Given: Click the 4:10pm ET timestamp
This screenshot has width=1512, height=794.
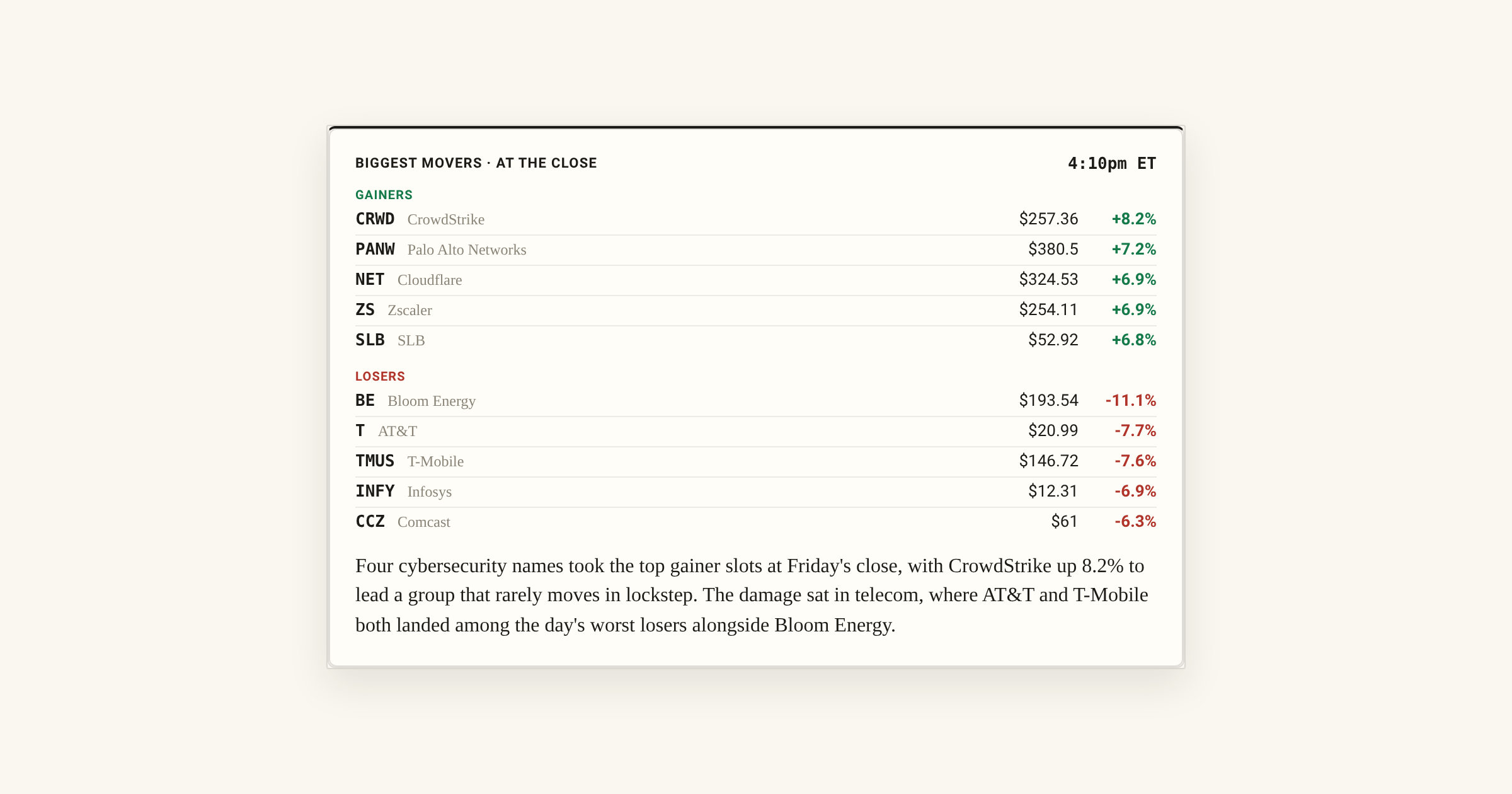Looking at the screenshot, I should point(1112,163).
